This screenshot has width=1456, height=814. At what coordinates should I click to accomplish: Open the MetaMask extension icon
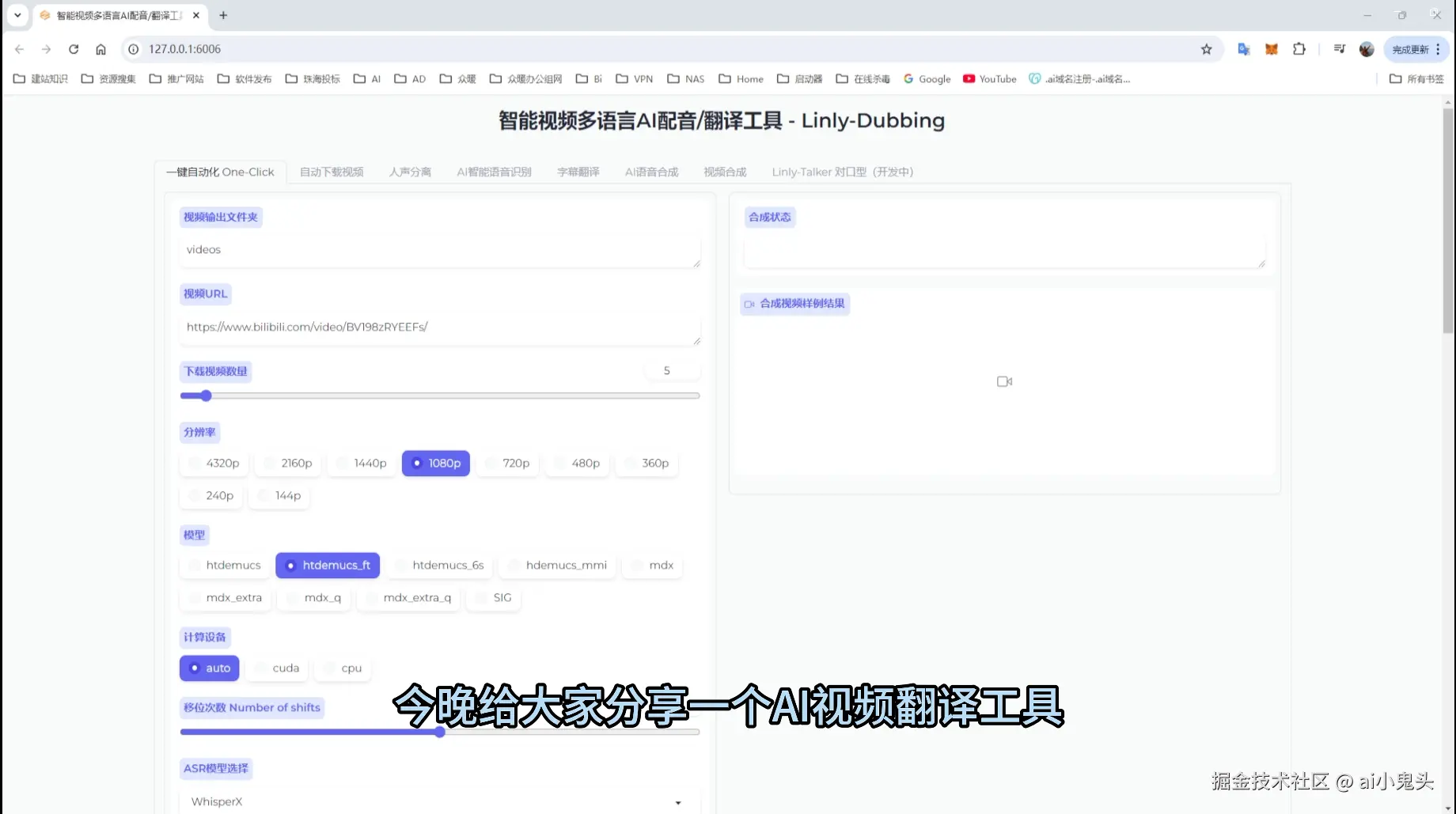1271,49
